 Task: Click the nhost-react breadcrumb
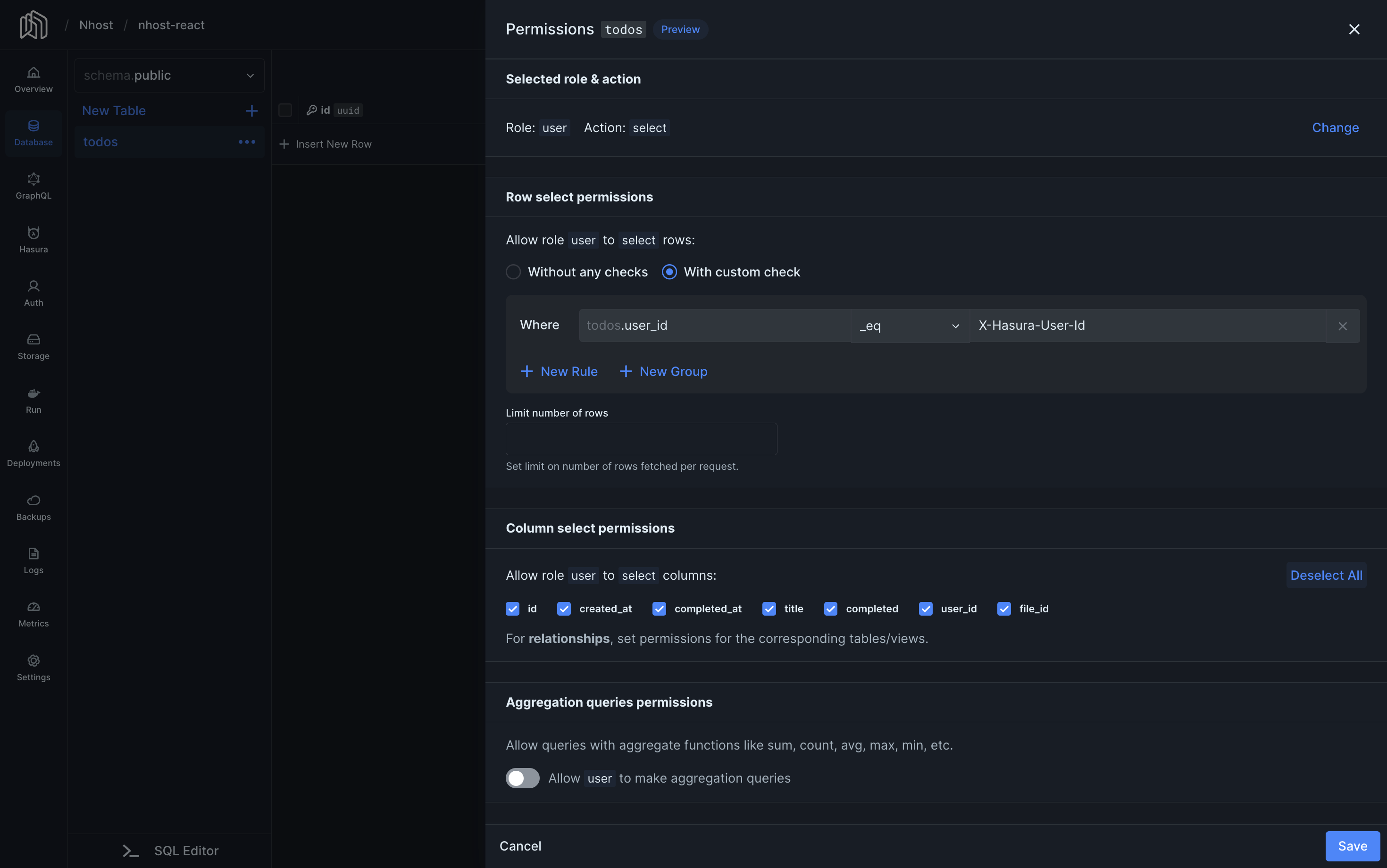point(171,25)
